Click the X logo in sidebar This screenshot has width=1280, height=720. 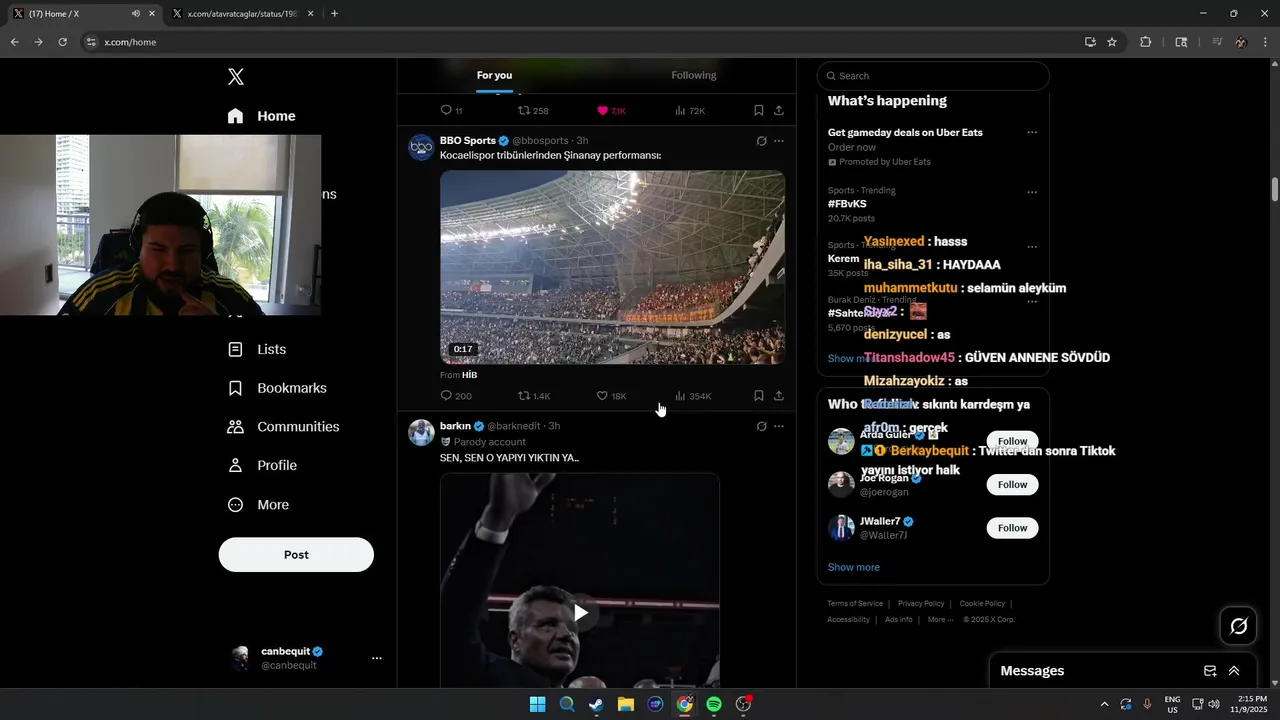(236, 77)
